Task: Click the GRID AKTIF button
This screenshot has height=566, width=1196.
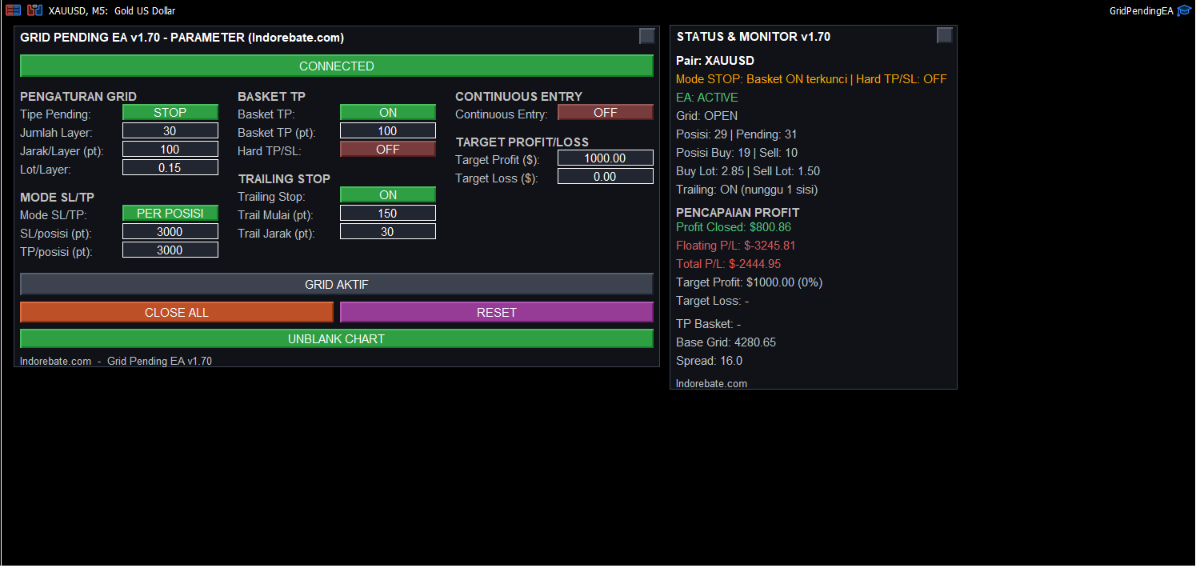Action: point(336,285)
